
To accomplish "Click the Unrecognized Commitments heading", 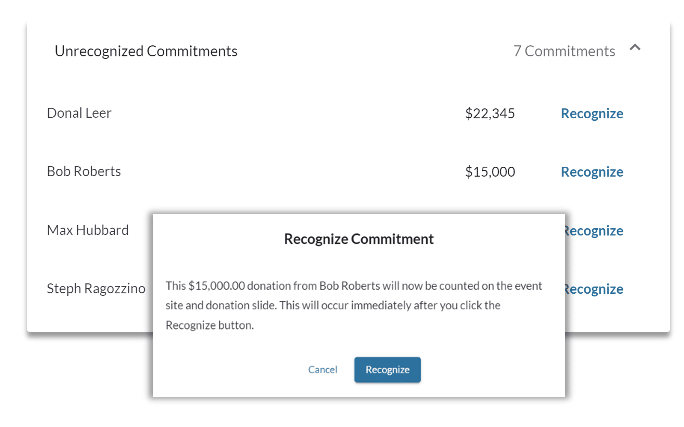I will pyautogui.click(x=146, y=51).
